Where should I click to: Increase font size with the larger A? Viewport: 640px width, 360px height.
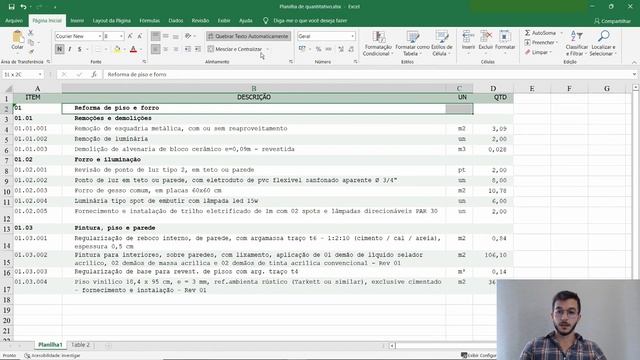tap(130, 36)
